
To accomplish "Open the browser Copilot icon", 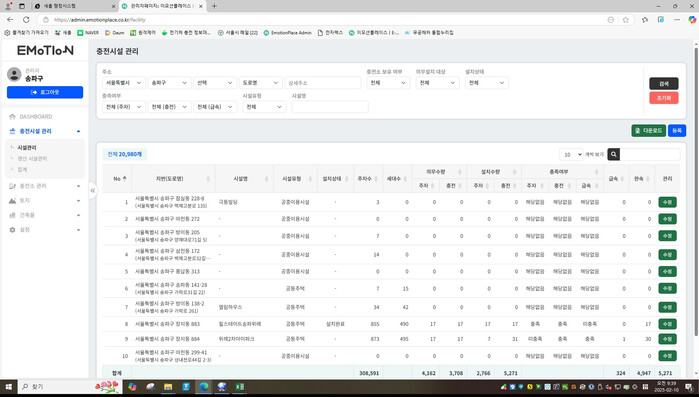I will tap(692, 20).
